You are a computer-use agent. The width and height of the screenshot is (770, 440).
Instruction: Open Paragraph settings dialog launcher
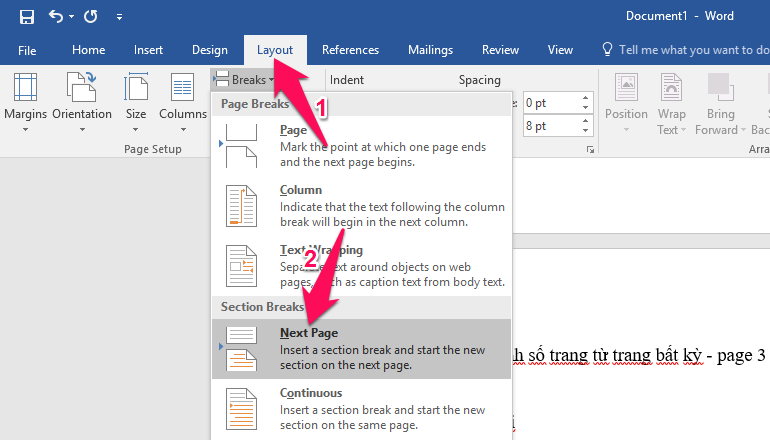tap(590, 149)
